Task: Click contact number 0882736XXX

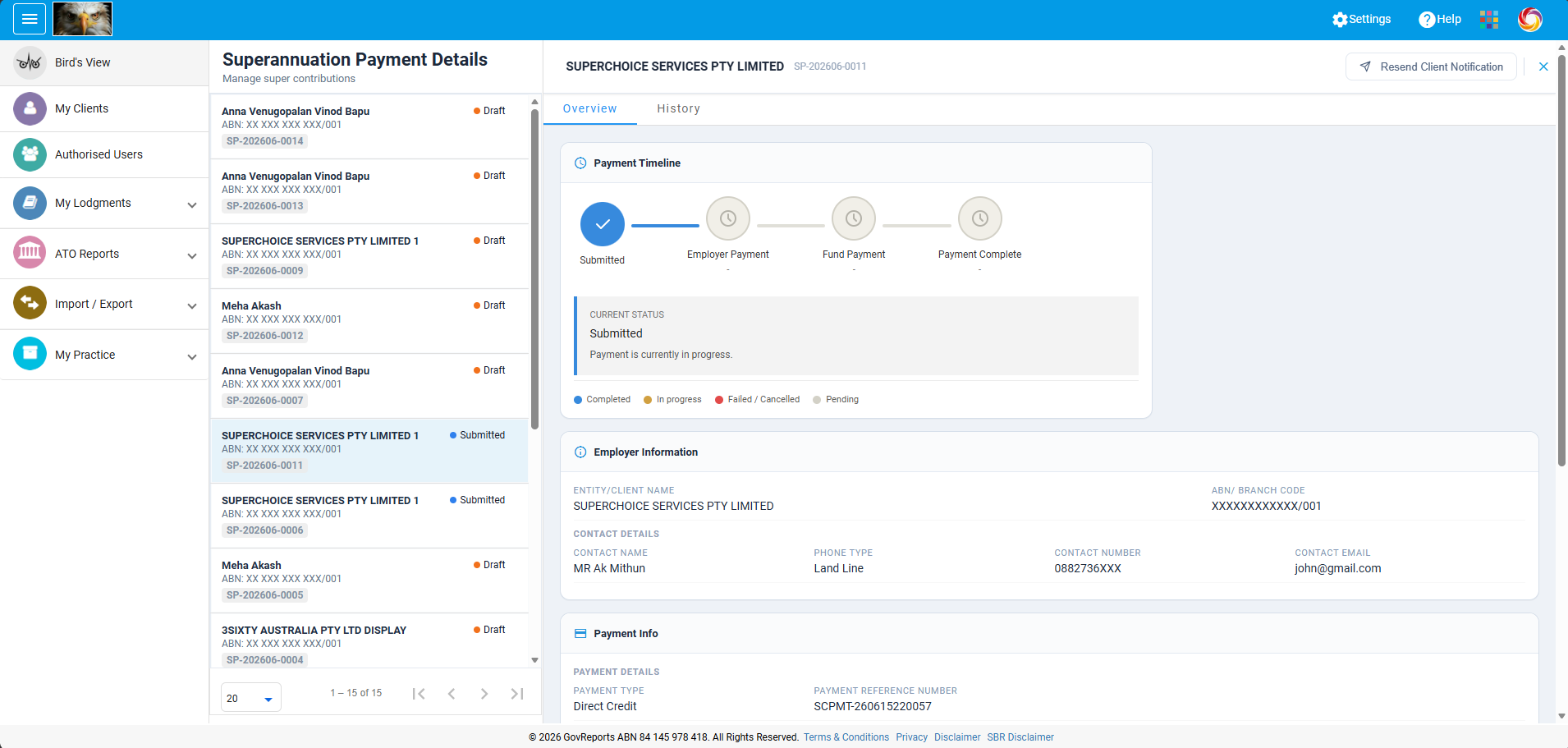Action: 1088,568
